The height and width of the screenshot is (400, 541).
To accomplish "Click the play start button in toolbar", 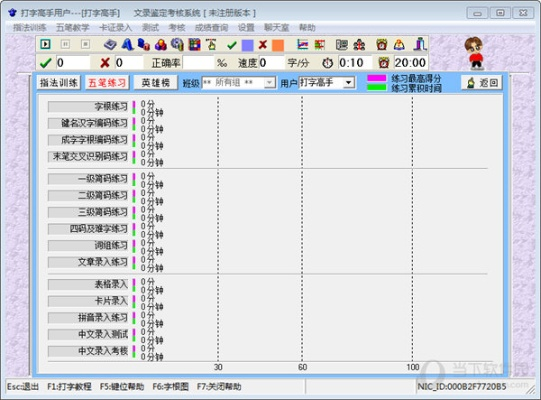I will 45,44.
